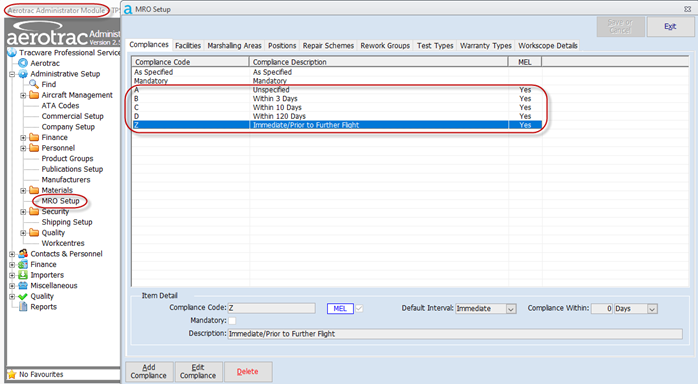Click the Find magnifier icon
698x384 pixels.
pyautogui.click(x=34, y=84)
